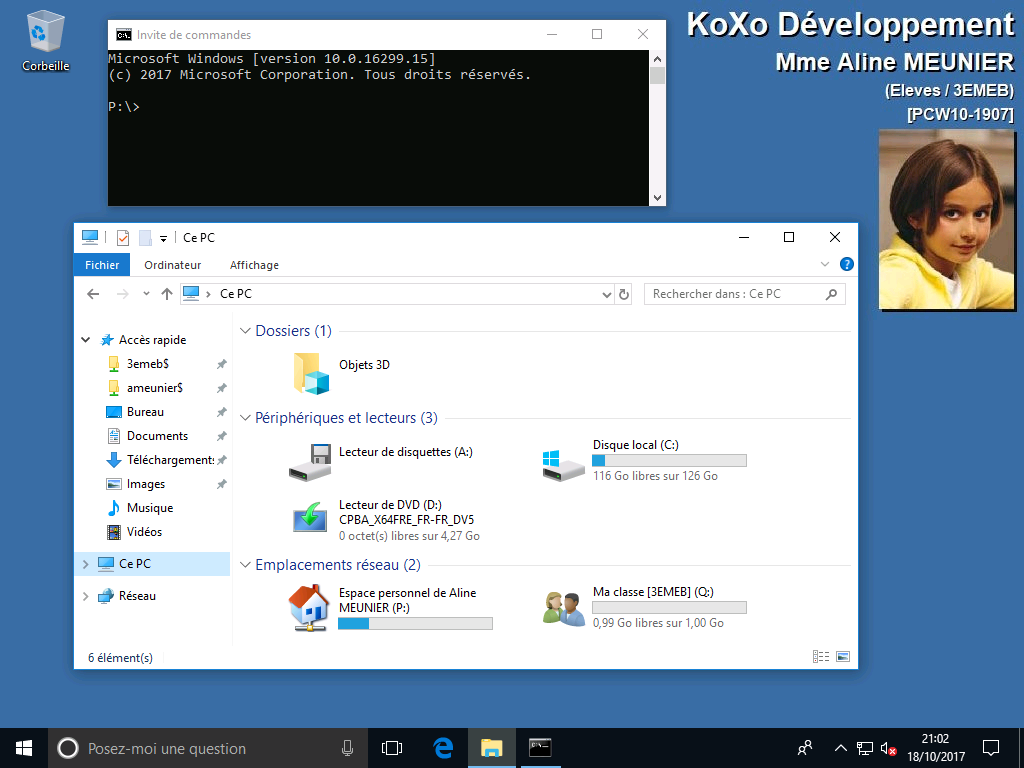The width and height of the screenshot is (1024, 768).
Task: Expand the ribbon with the chevron
Action: [x=825, y=264]
